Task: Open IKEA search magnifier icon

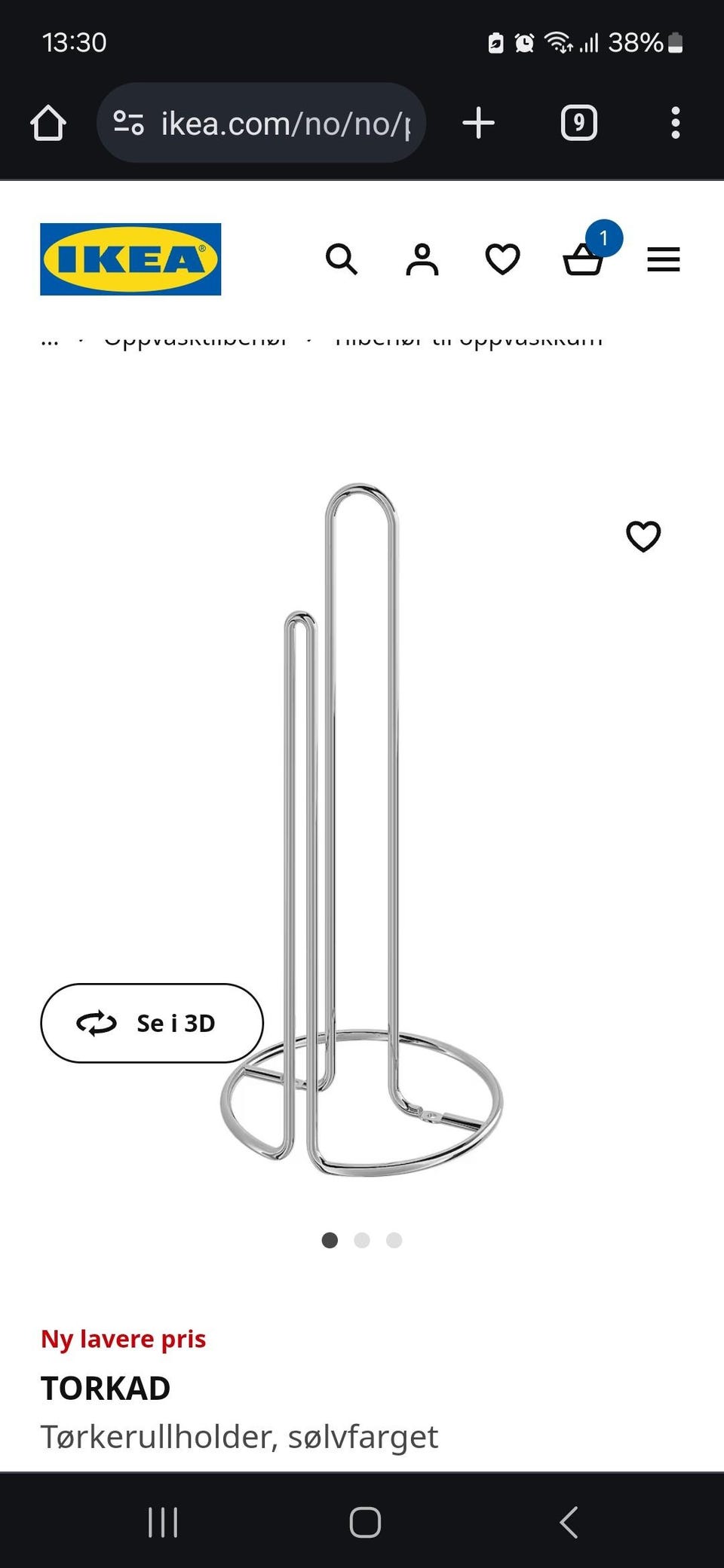Action: coord(342,259)
